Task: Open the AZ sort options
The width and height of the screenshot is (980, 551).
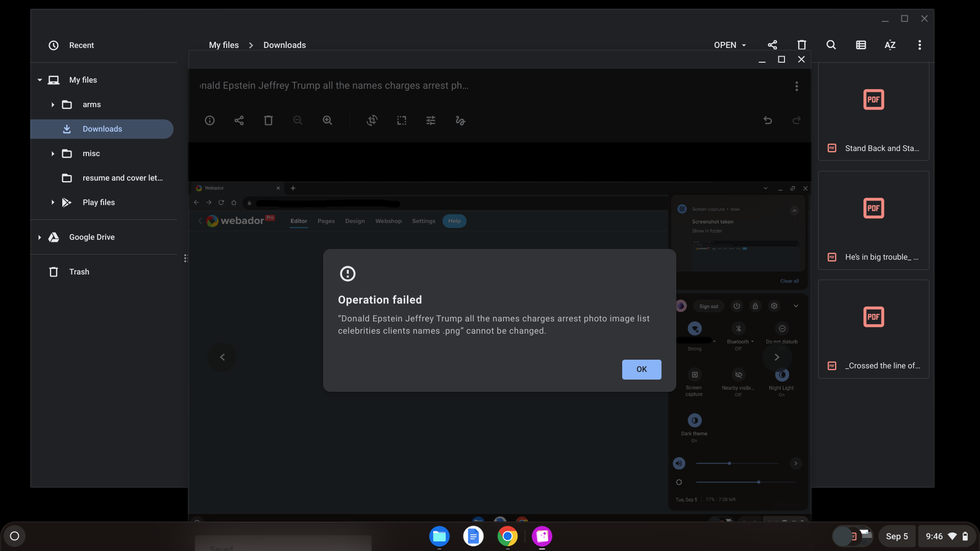Action: (x=890, y=45)
